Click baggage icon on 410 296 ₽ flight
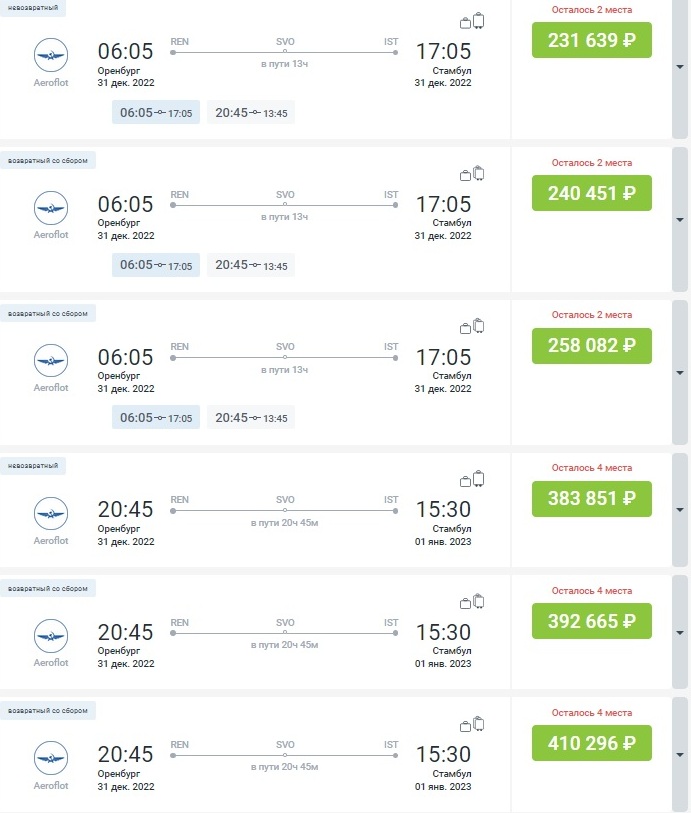 tap(472, 724)
